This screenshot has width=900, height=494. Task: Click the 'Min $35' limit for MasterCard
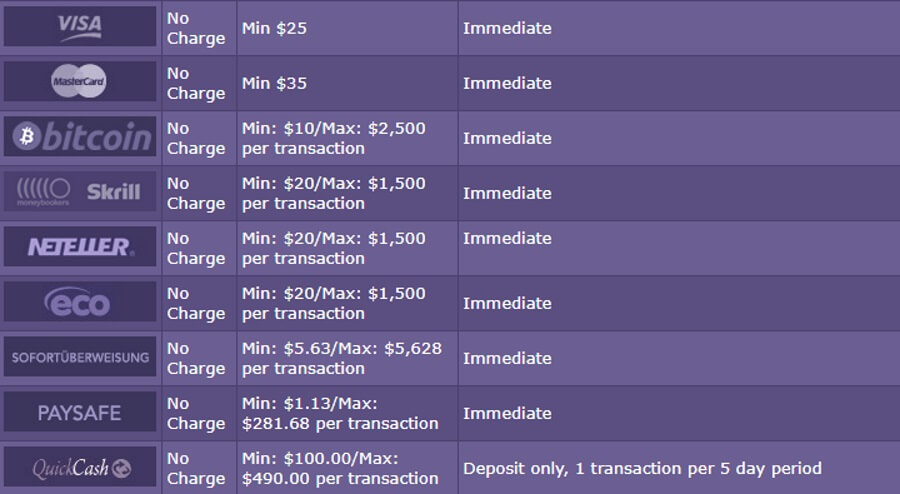tap(274, 83)
